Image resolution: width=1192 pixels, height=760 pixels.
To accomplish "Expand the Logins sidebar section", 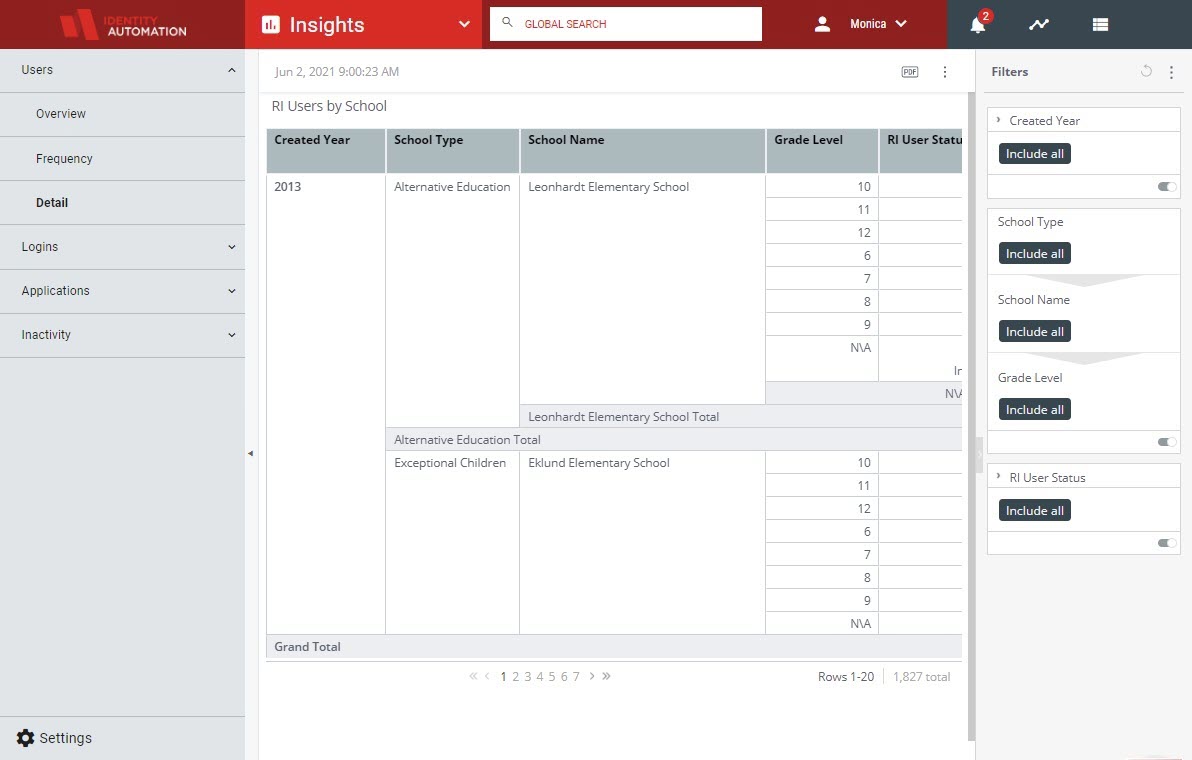I will click(231, 247).
